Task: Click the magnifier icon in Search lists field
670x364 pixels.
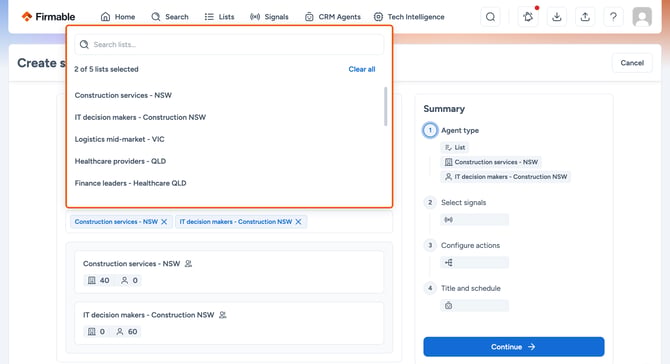Action: pyautogui.click(x=84, y=44)
